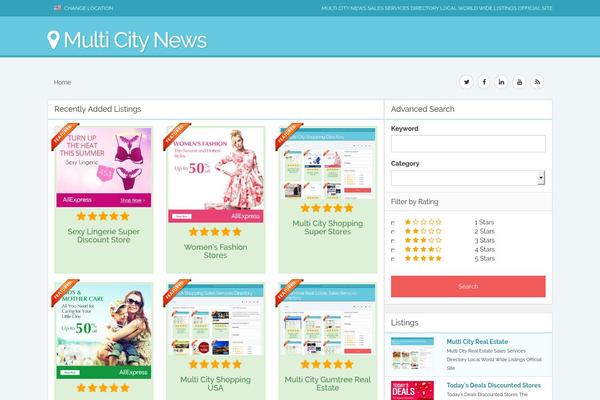Image resolution: width=600 pixels, height=400 pixels.
Task: Open Women's Fashion Stores listing title
Action: pos(215,251)
